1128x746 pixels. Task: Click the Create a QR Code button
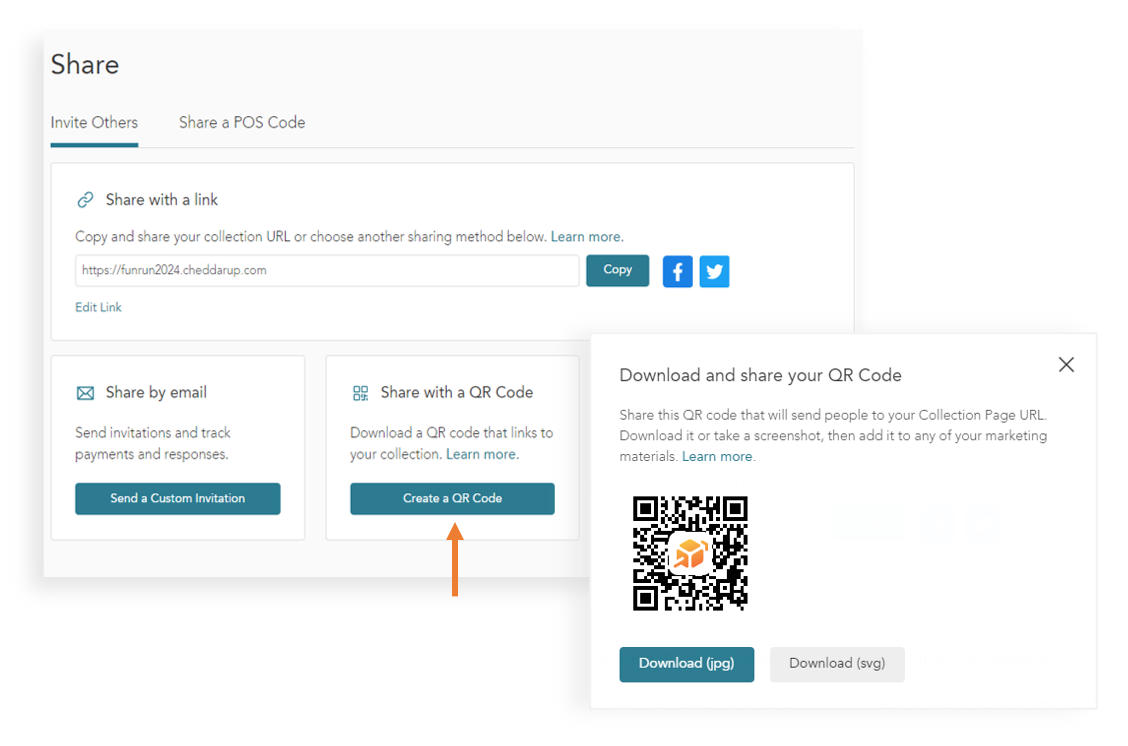click(452, 498)
